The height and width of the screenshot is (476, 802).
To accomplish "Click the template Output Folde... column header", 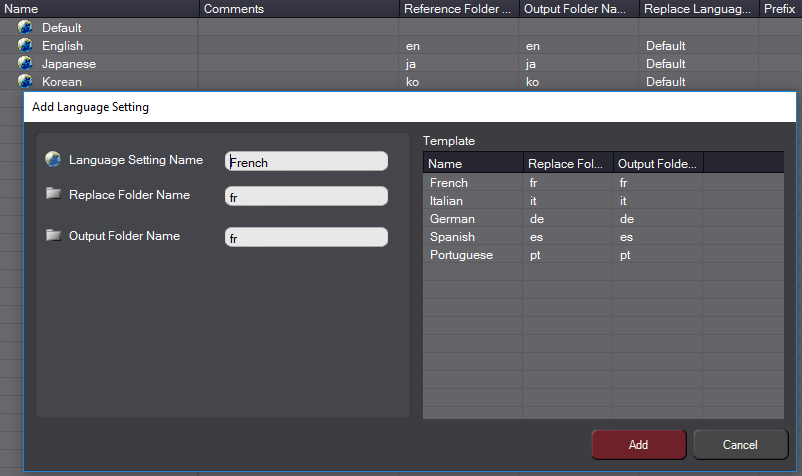I will pyautogui.click(x=658, y=164).
